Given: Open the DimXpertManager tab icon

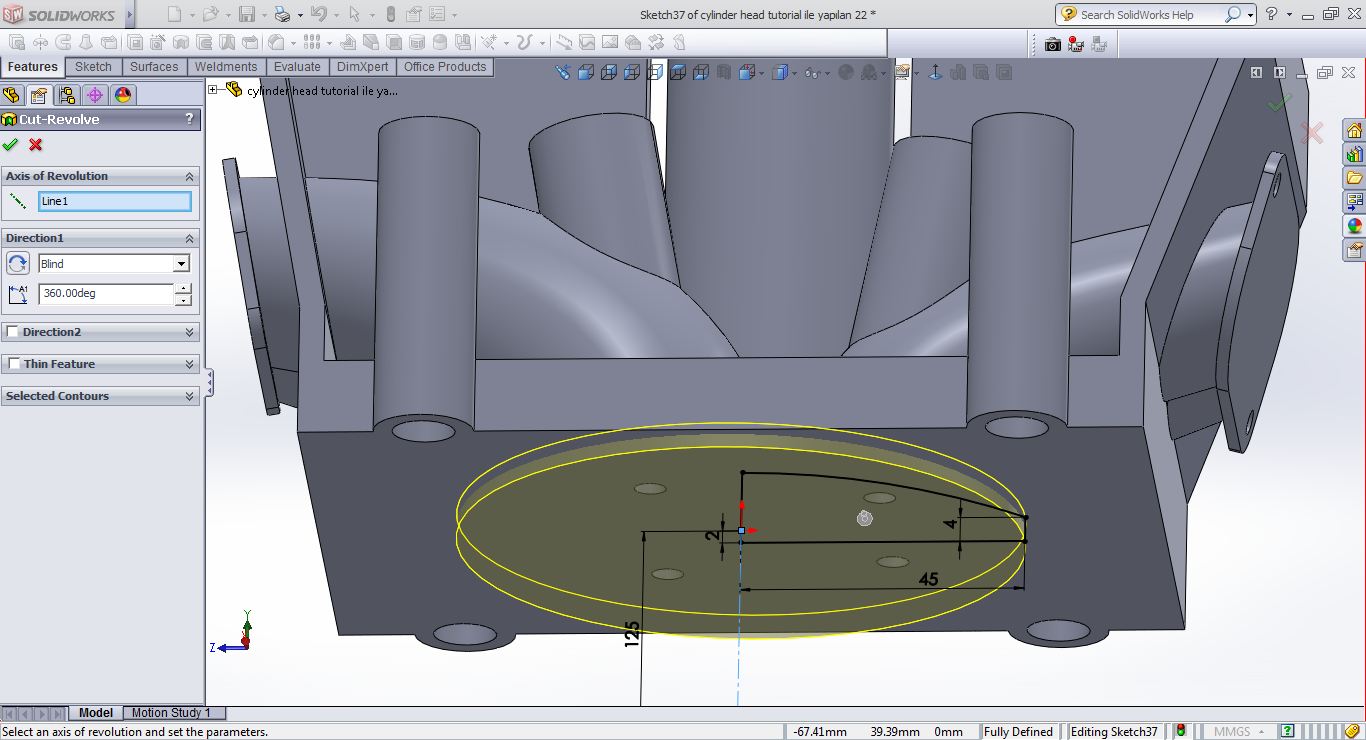Looking at the screenshot, I should click(95, 95).
